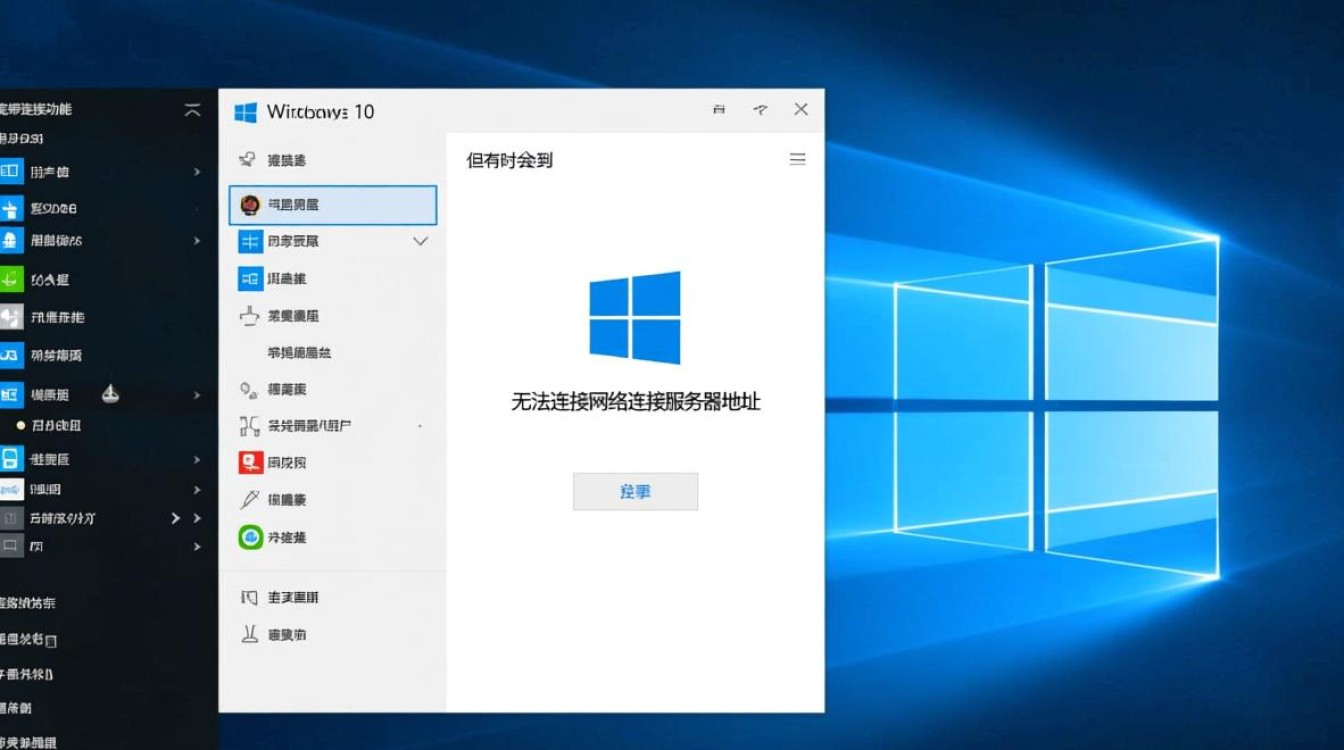Open the hamburger menu at the top right
Screen dimensions: 1344x750
(797, 158)
